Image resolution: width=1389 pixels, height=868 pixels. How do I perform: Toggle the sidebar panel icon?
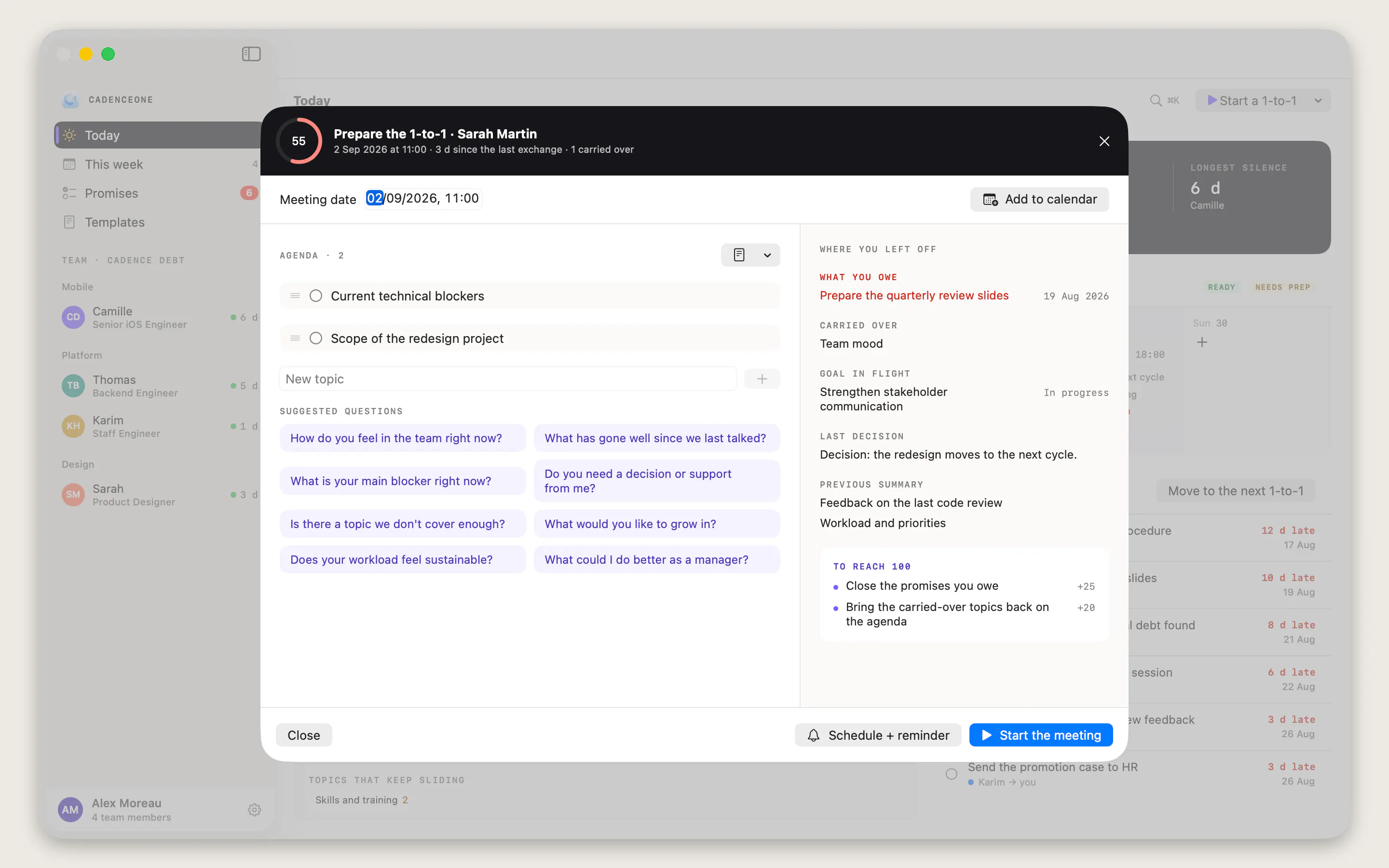251,54
